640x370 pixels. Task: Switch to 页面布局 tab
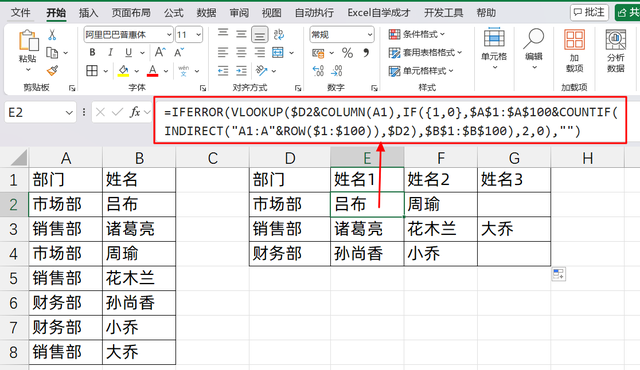click(x=131, y=13)
